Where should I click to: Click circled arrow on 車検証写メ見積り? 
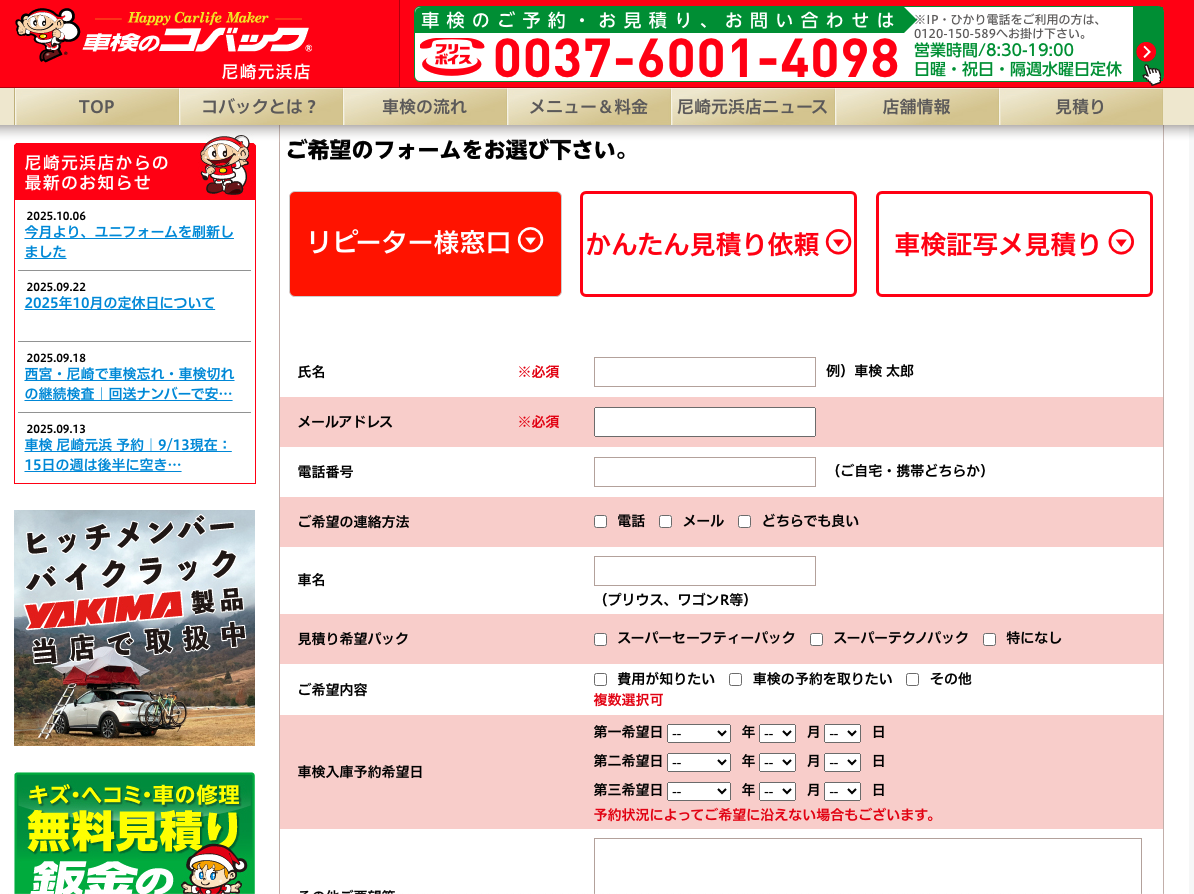(x=1122, y=242)
